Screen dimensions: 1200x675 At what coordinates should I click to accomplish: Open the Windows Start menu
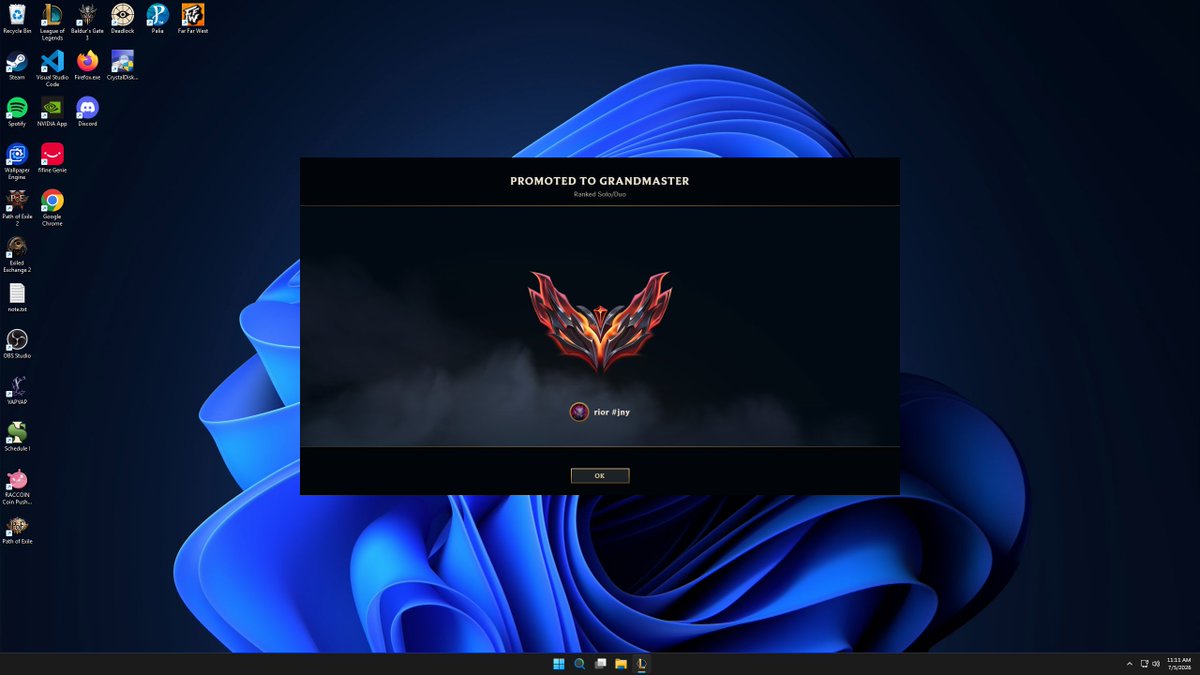(559, 664)
